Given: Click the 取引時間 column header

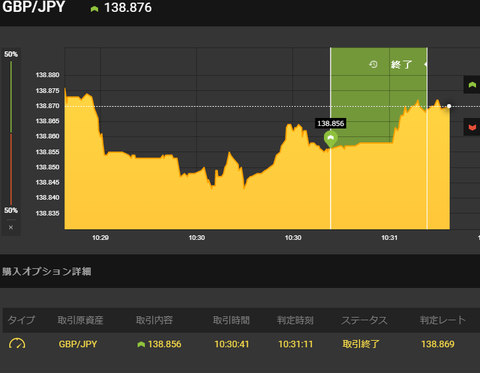Looking at the screenshot, I should click(231, 320).
